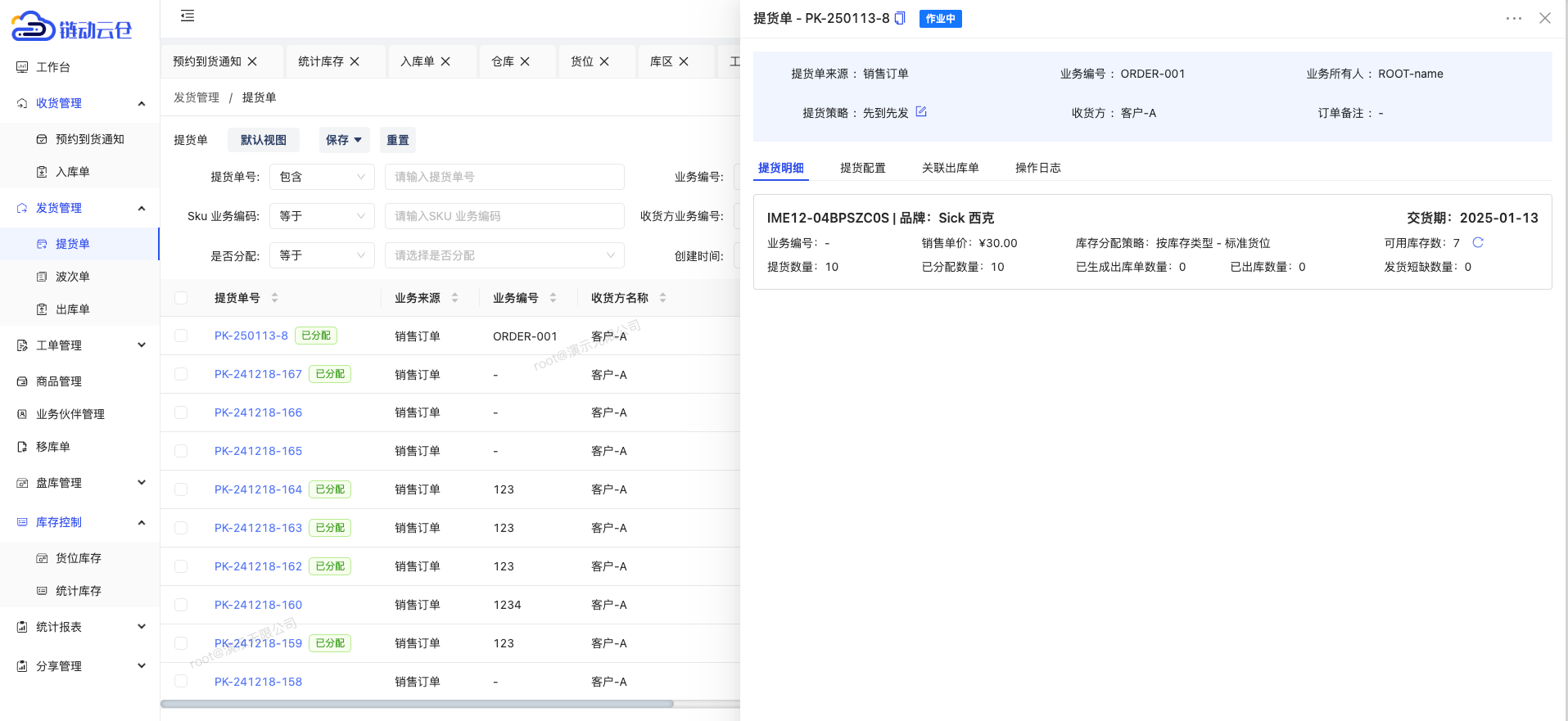
Task: Tick the checkbox for row PK-250113-8
Action: pos(181,336)
